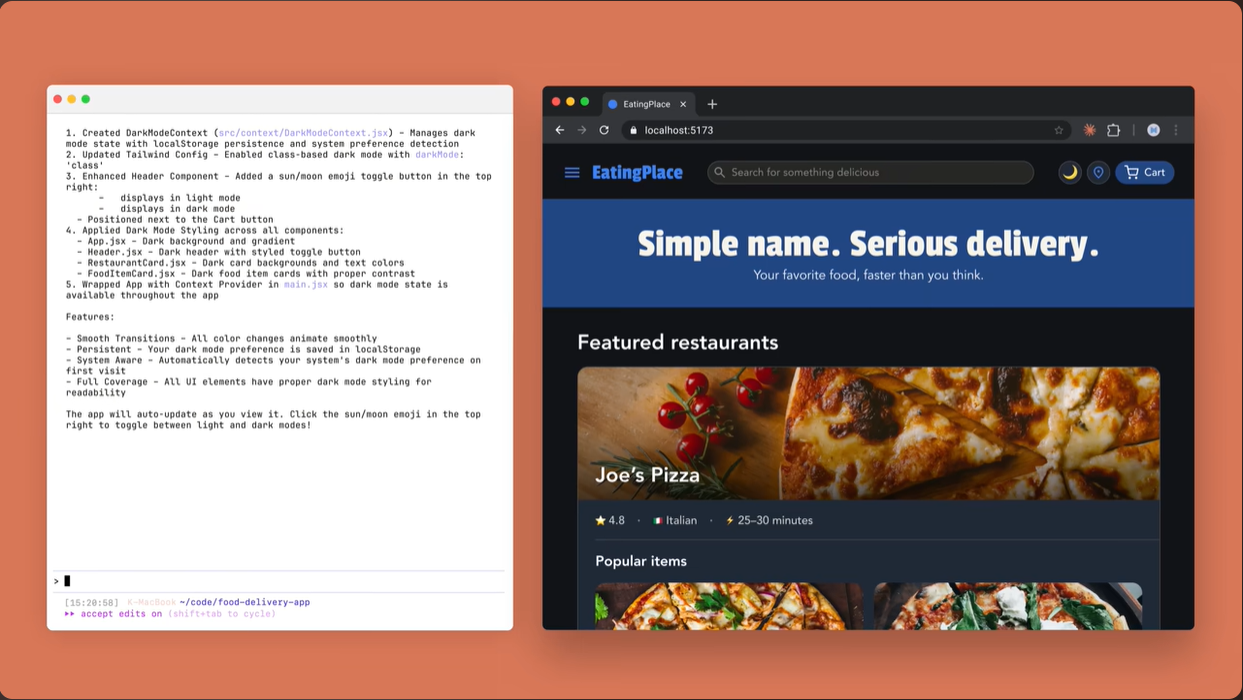Click the 'Popular items' heading
Viewport: 1243px width, 700px height.
pos(641,561)
